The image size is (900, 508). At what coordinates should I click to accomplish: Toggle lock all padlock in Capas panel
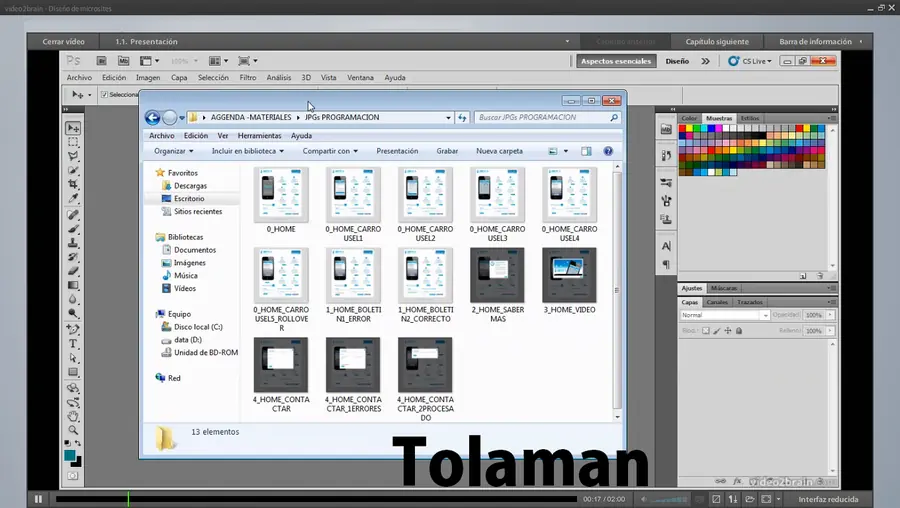click(x=739, y=331)
